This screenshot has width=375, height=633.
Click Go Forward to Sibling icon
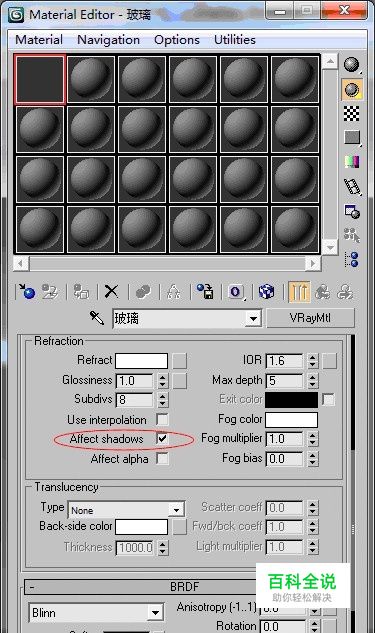(x=346, y=291)
